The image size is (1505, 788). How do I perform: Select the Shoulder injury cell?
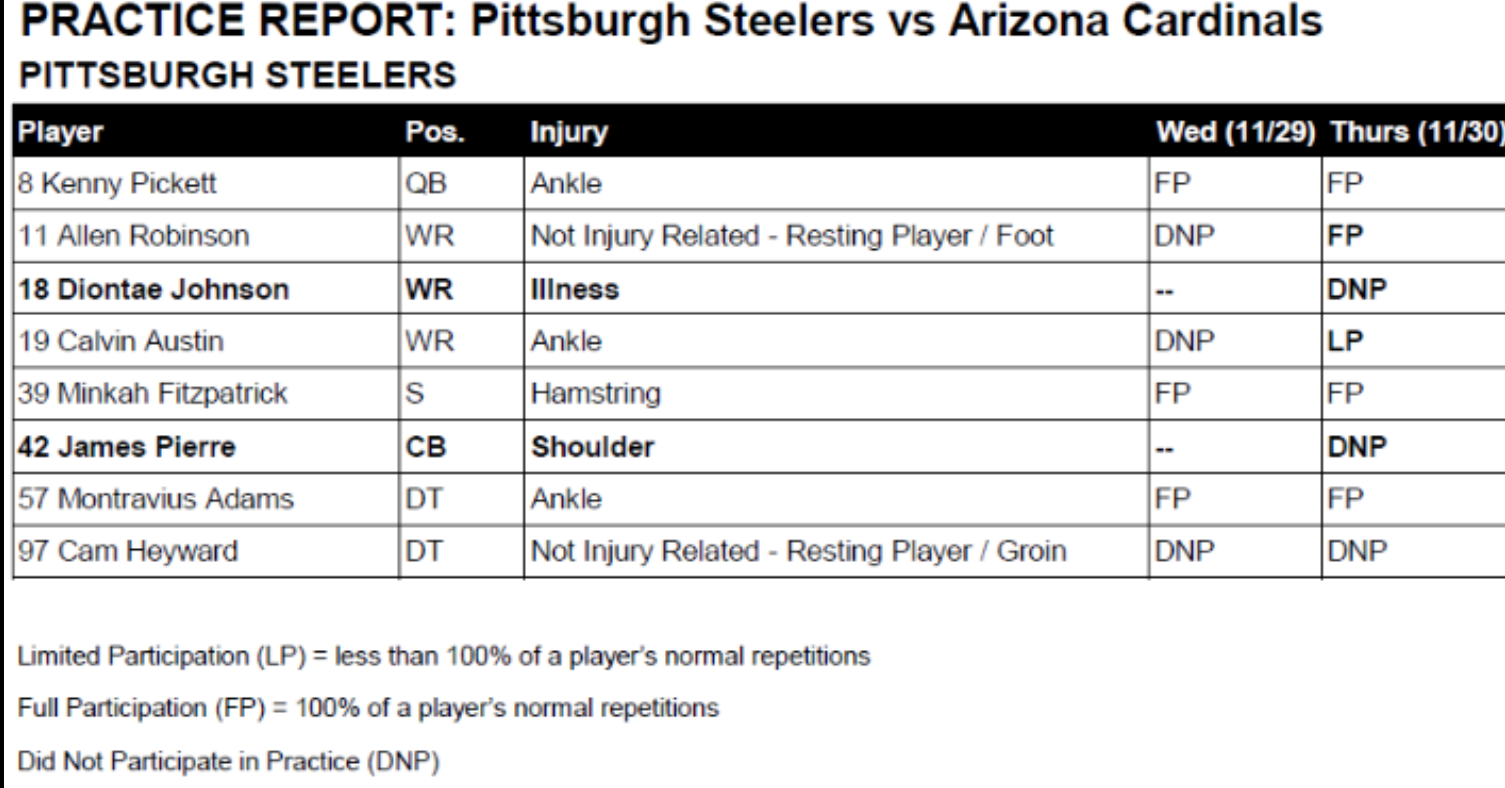[x=593, y=446]
